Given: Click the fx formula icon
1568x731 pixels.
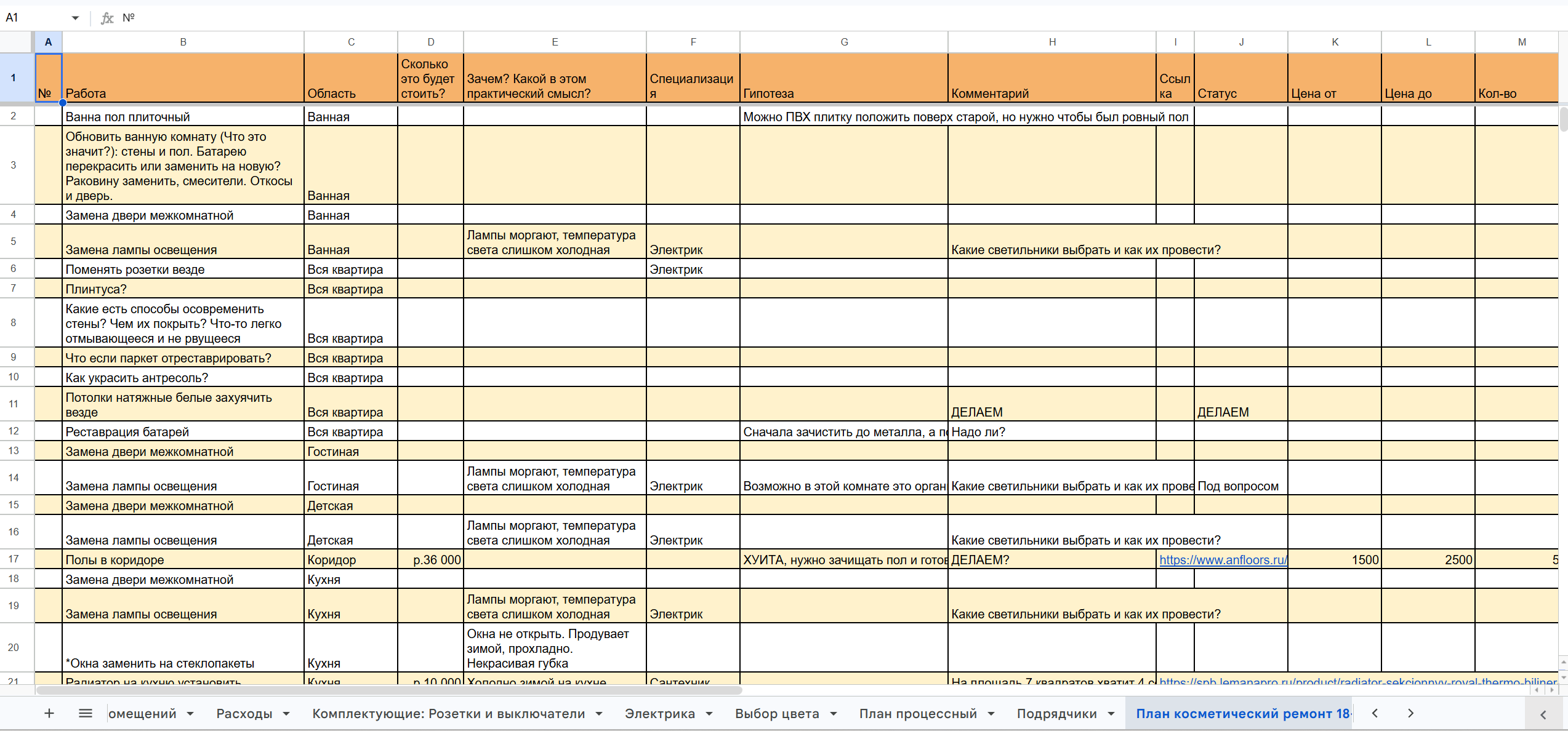Looking at the screenshot, I should (x=107, y=18).
